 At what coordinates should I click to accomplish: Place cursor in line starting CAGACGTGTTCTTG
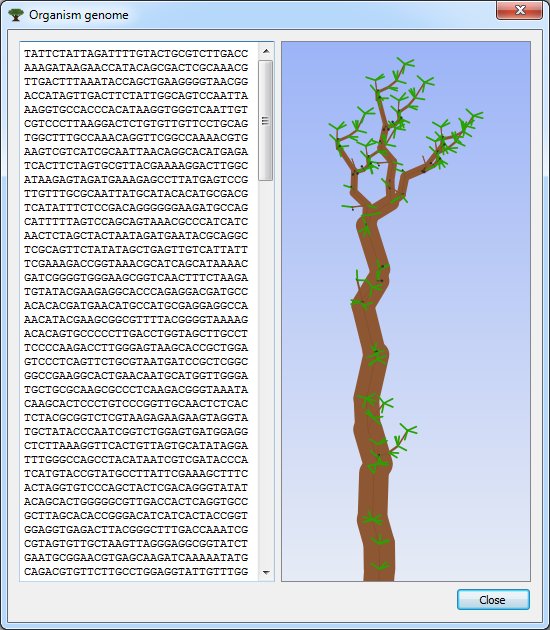(x=136, y=571)
